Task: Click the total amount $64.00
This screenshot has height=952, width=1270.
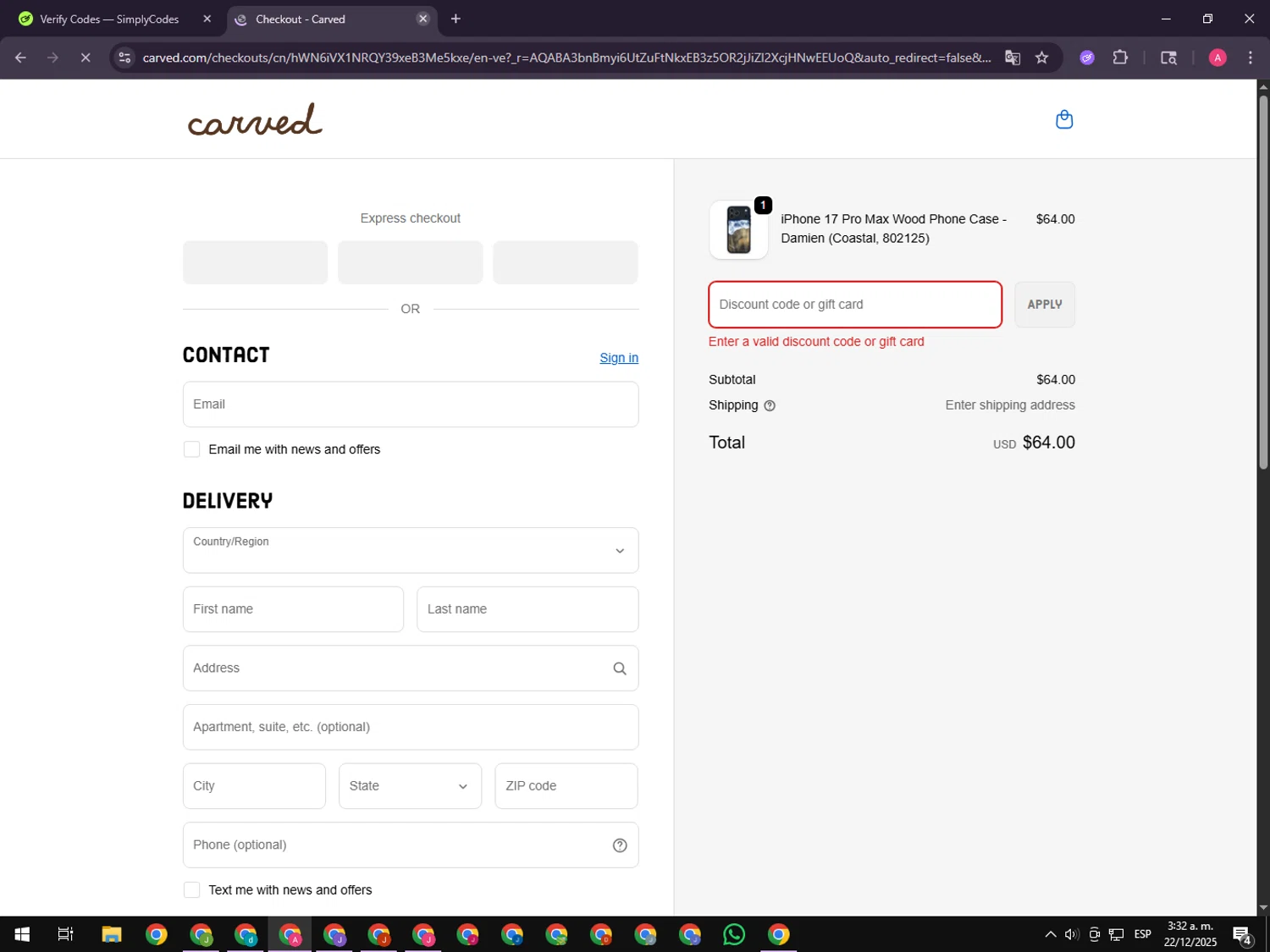Action: click(1048, 443)
